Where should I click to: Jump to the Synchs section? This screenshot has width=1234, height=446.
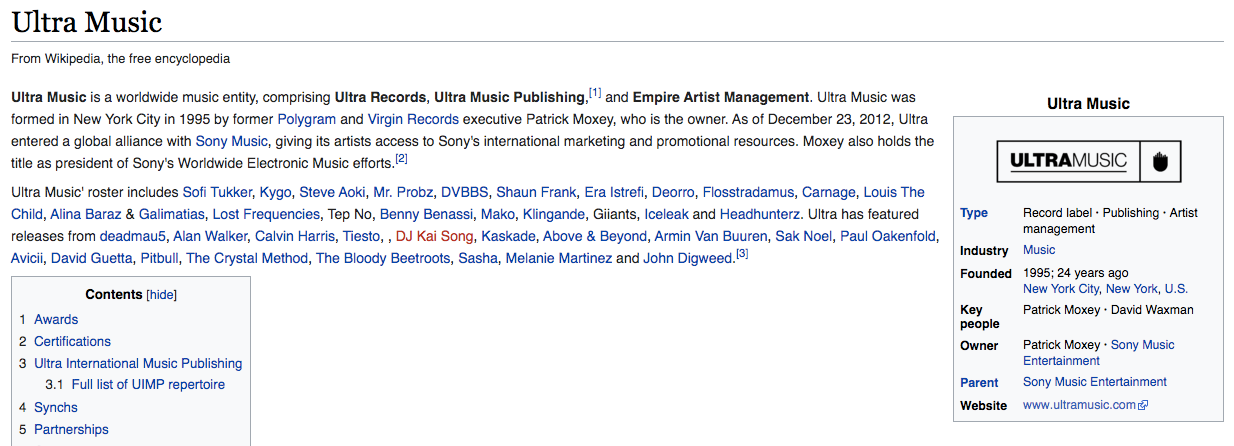point(56,407)
